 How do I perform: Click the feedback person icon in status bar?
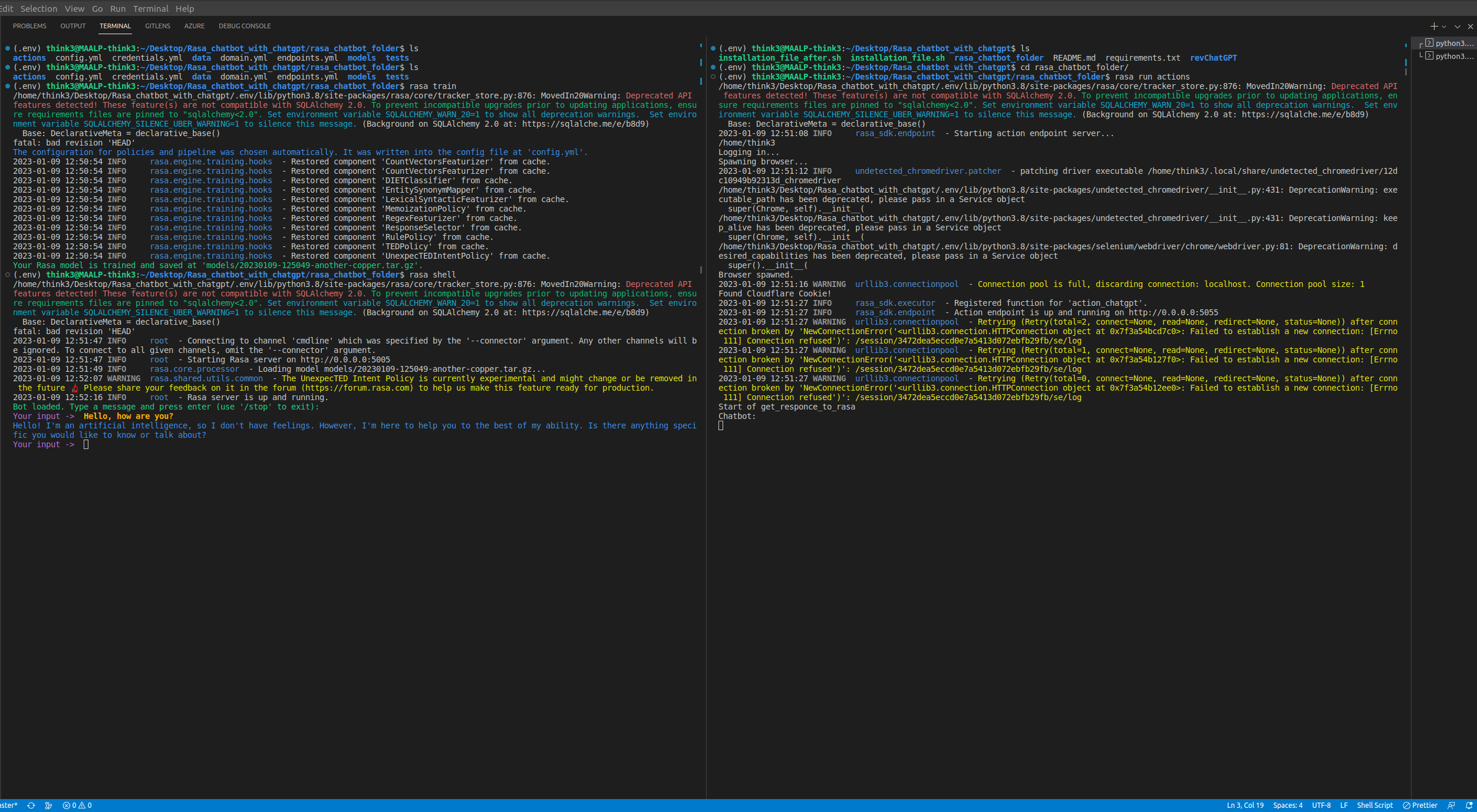pyautogui.click(x=1451, y=806)
